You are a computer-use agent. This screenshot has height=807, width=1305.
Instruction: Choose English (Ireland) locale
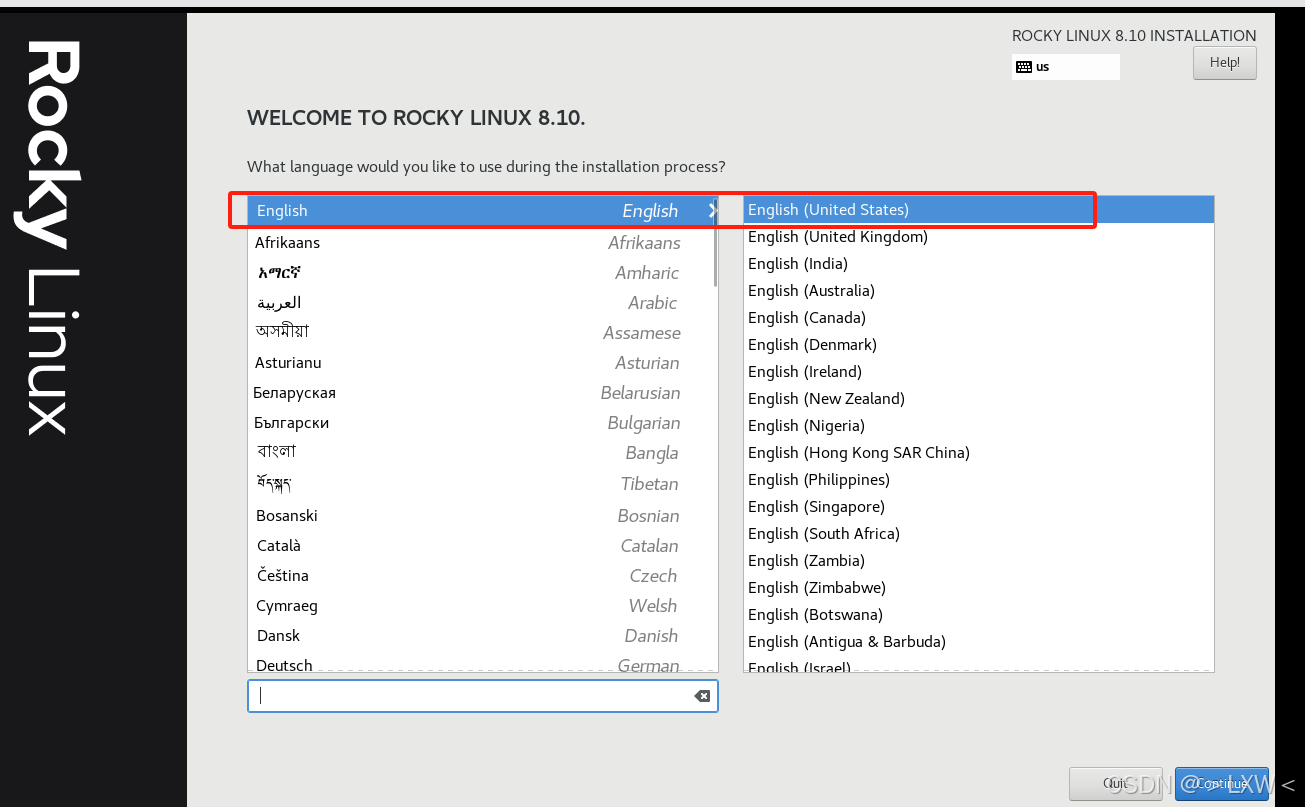click(x=978, y=372)
